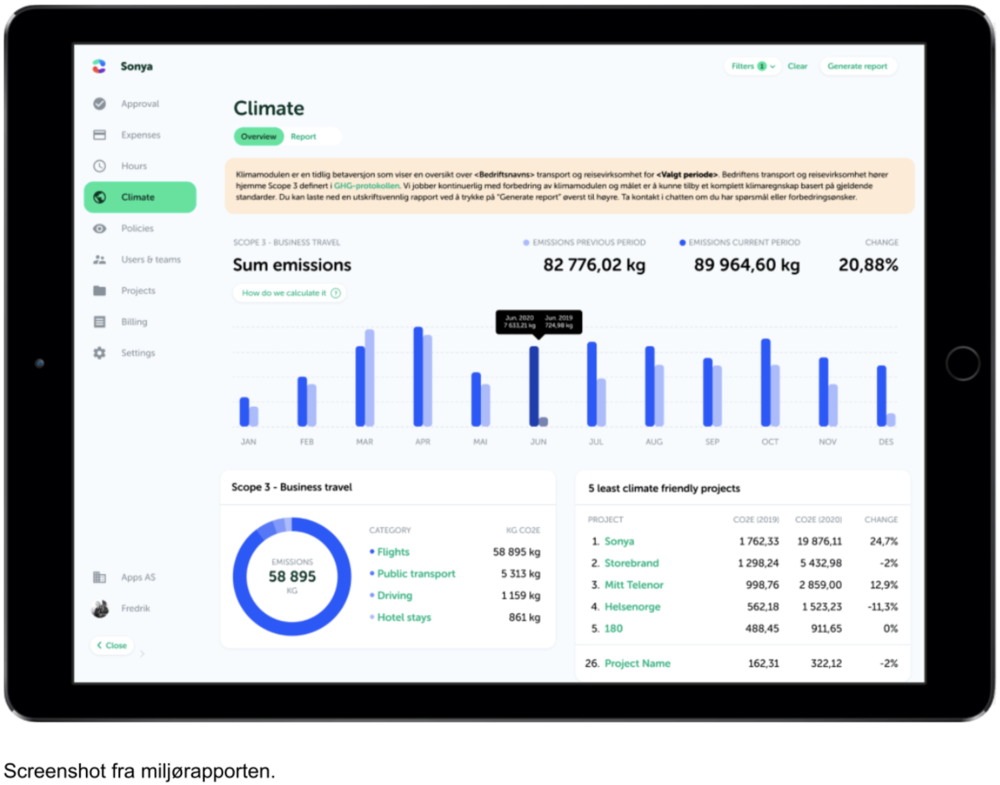1000x785 pixels.
Task: Select the OCT bar in emissions chart
Action: click(x=765, y=383)
